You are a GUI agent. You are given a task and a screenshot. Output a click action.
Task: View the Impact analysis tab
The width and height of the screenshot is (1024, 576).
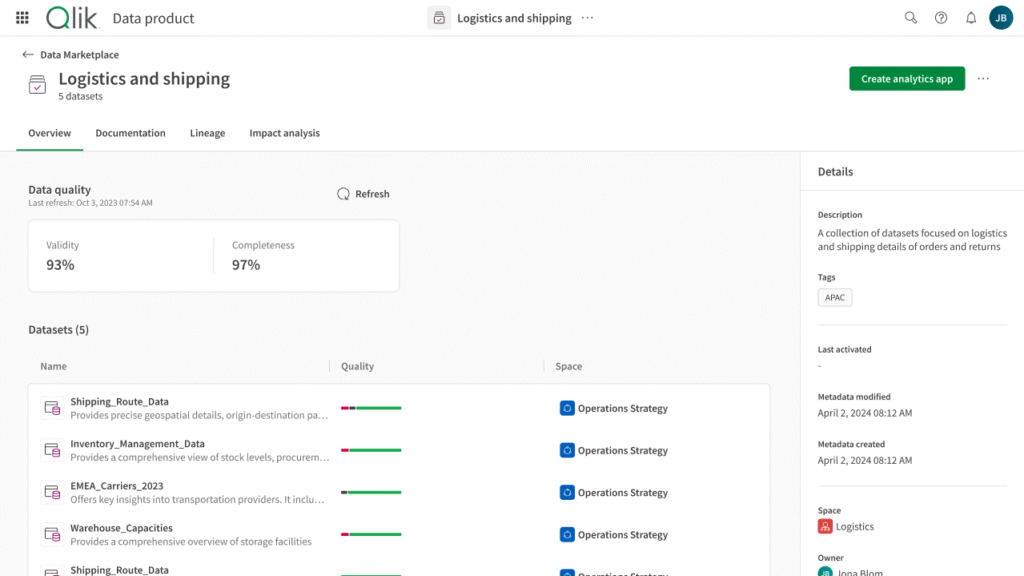(x=285, y=133)
